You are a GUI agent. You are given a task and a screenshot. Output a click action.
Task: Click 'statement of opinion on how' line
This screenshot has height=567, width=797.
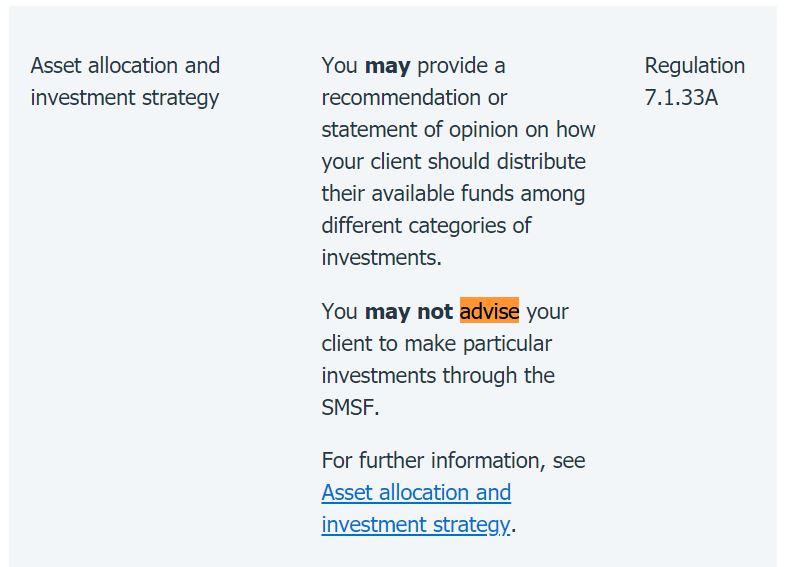pyautogui.click(x=458, y=130)
